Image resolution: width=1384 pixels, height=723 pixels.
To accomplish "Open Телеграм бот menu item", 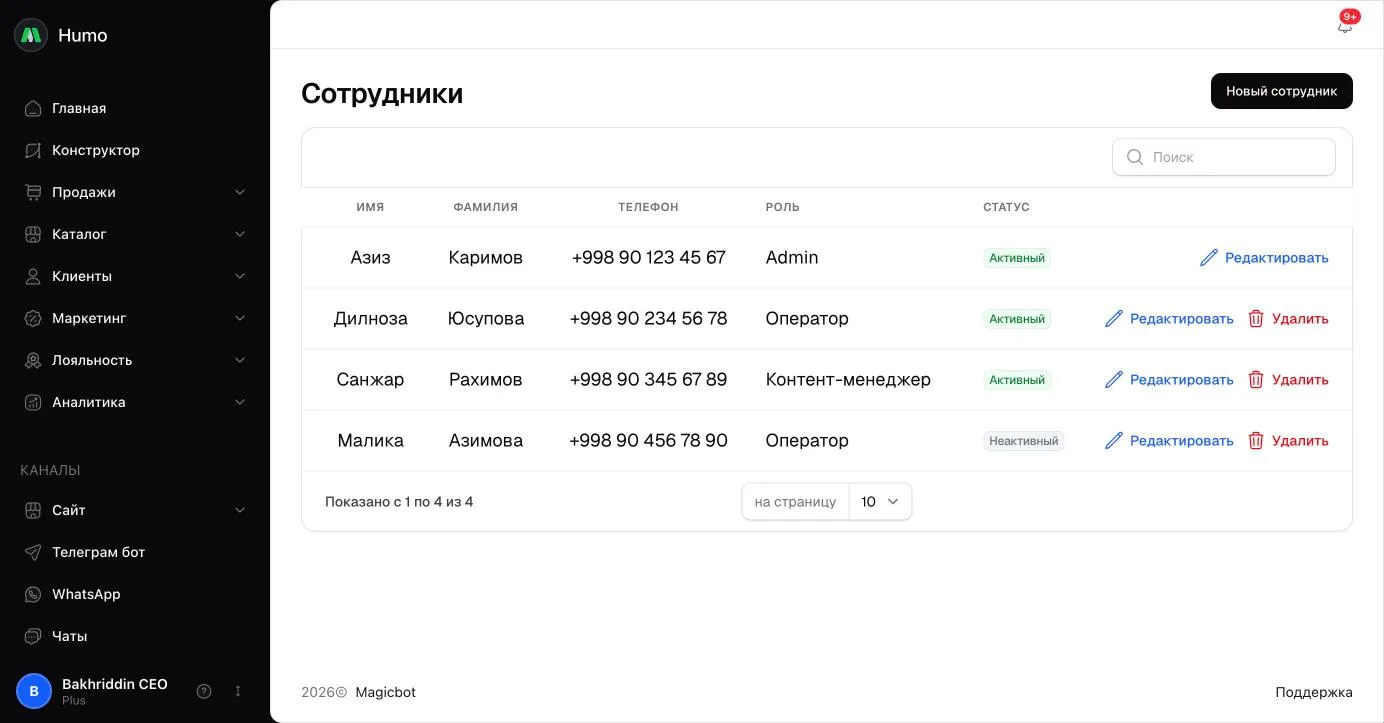I will (x=135, y=552).
